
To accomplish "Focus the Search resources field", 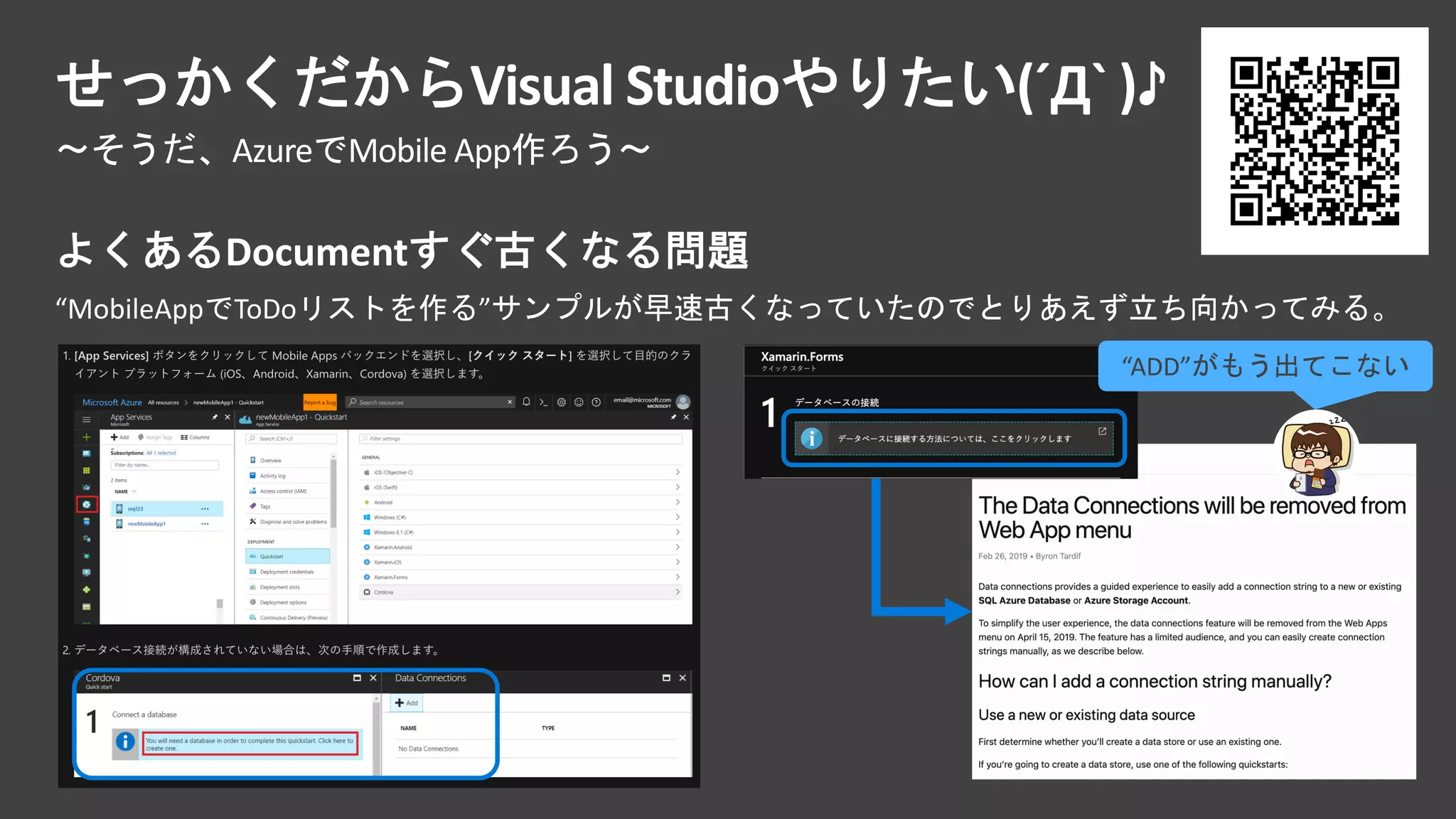I will [430, 402].
